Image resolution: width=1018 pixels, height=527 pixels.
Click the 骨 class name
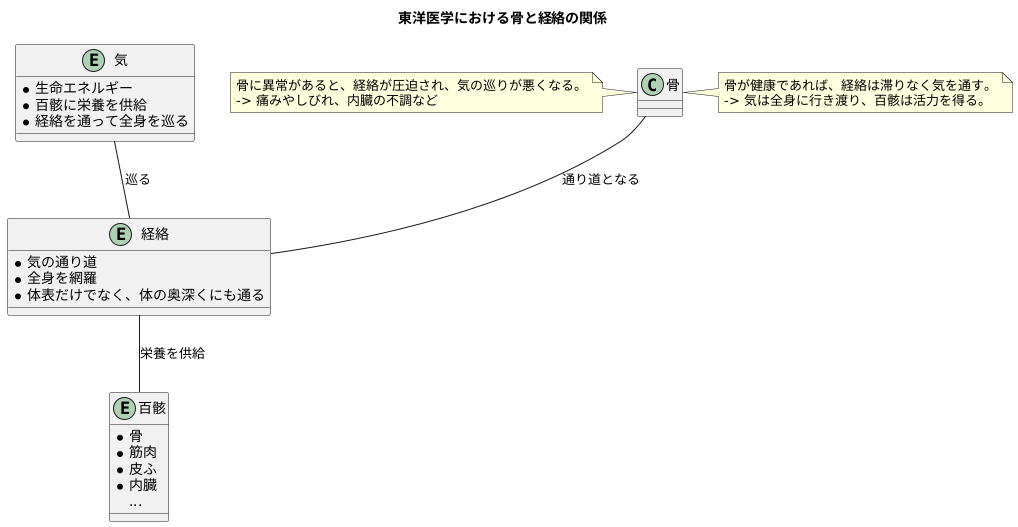[673, 84]
